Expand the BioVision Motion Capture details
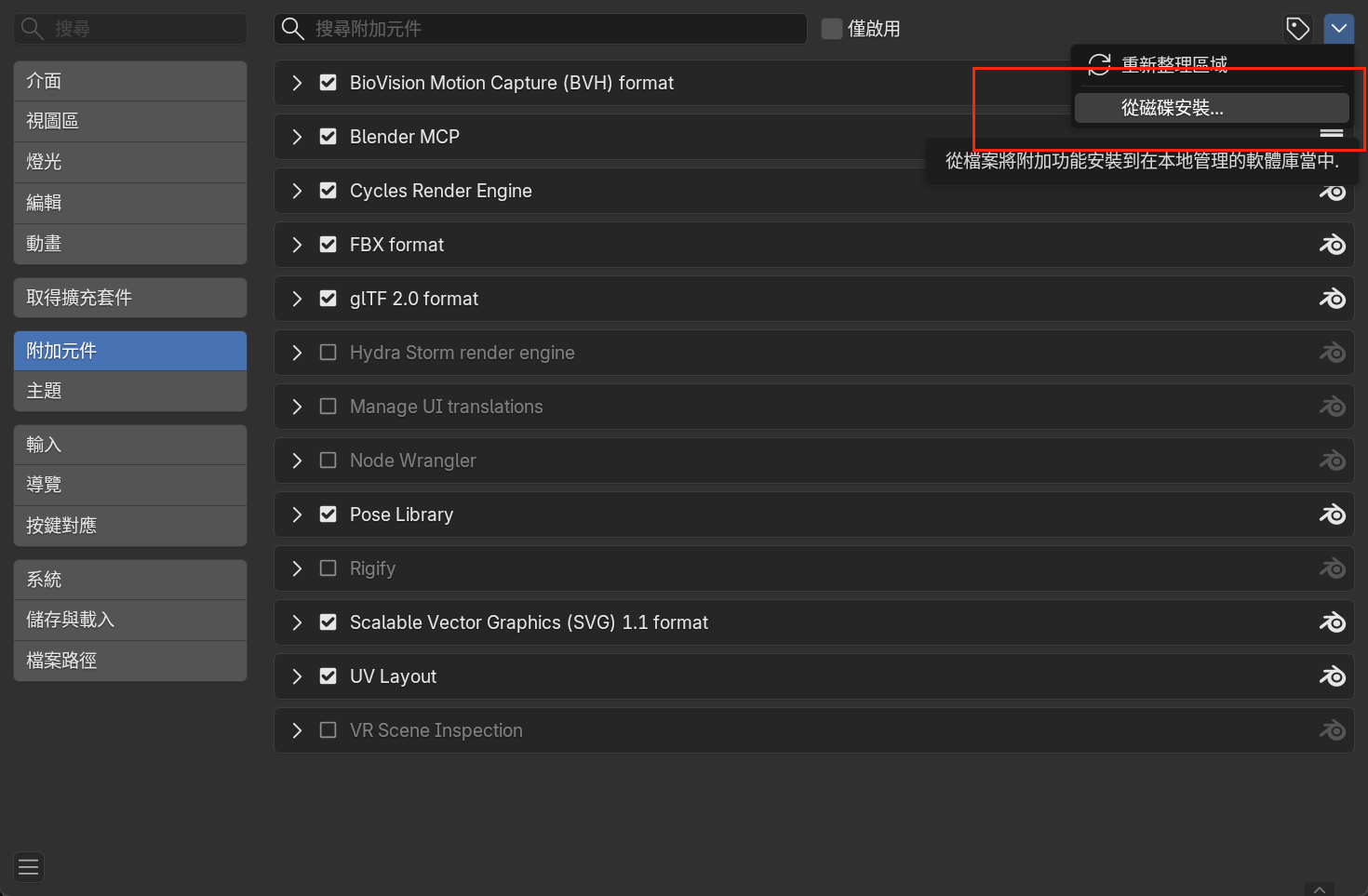1368x896 pixels. (297, 83)
